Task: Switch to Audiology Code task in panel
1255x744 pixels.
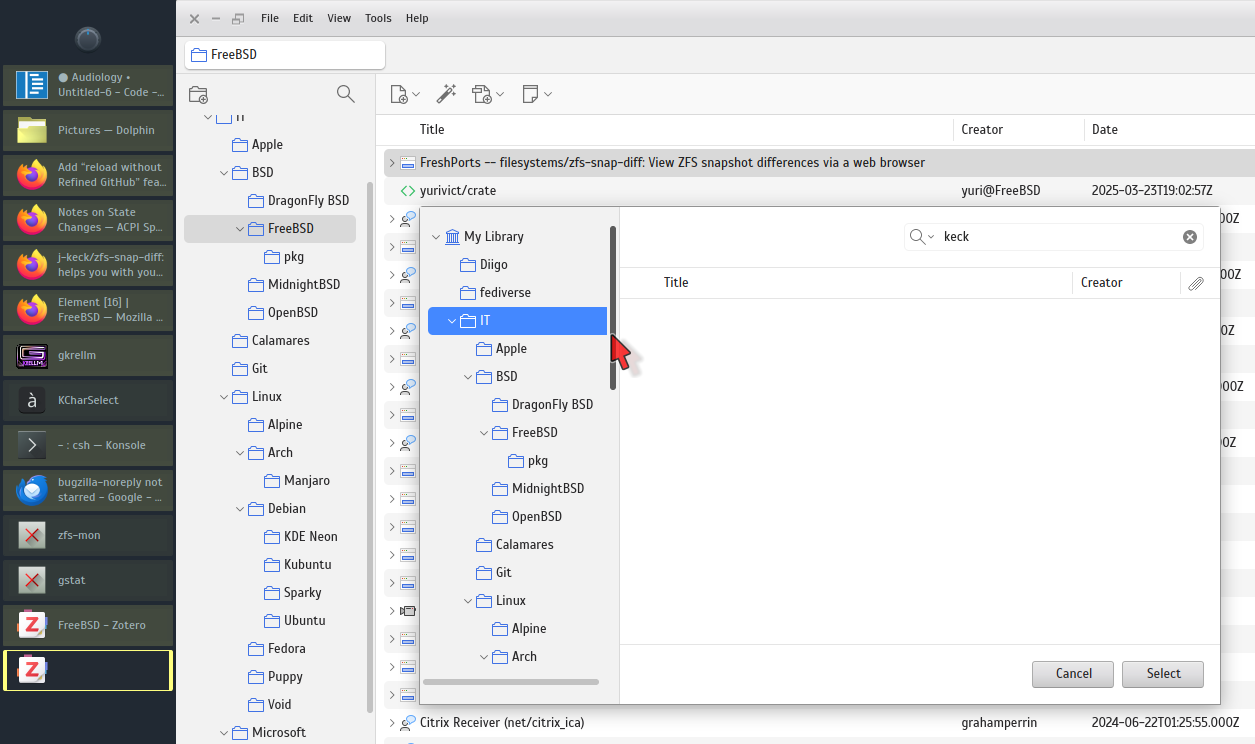Action: pyautogui.click(x=88, y=85)
